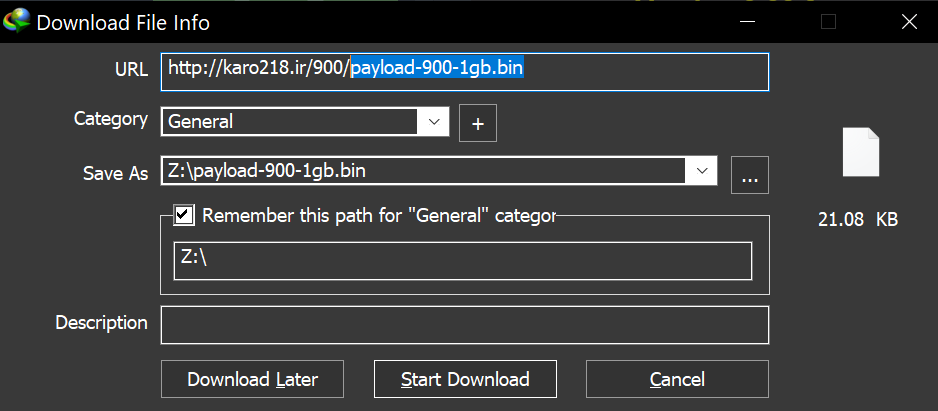This screenshot has height=411, width=938.
Task: Select the General category combo box
Action: click(x=305, y=122)
